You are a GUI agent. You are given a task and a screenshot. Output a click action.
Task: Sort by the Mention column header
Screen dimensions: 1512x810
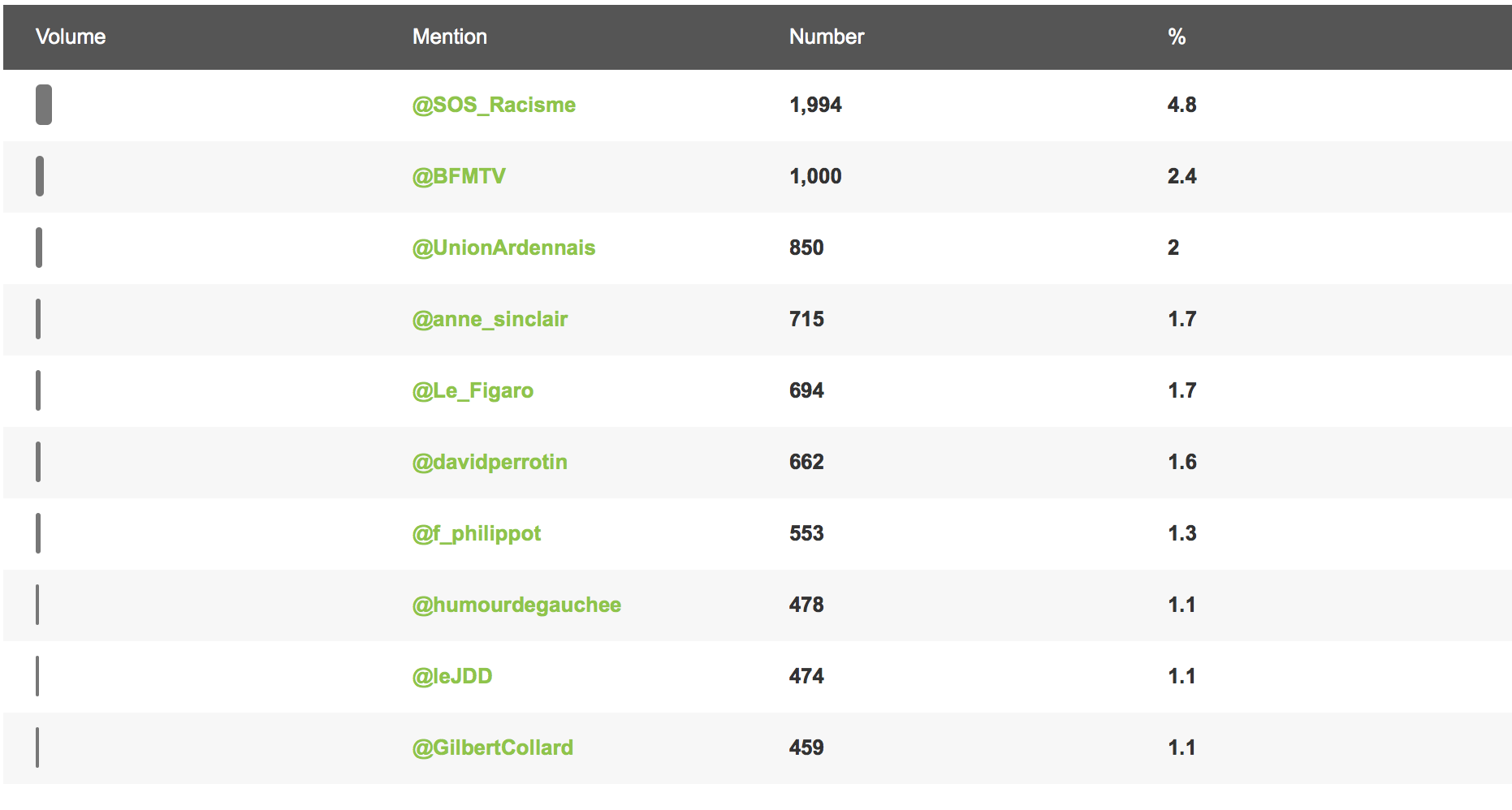(450, 37)
